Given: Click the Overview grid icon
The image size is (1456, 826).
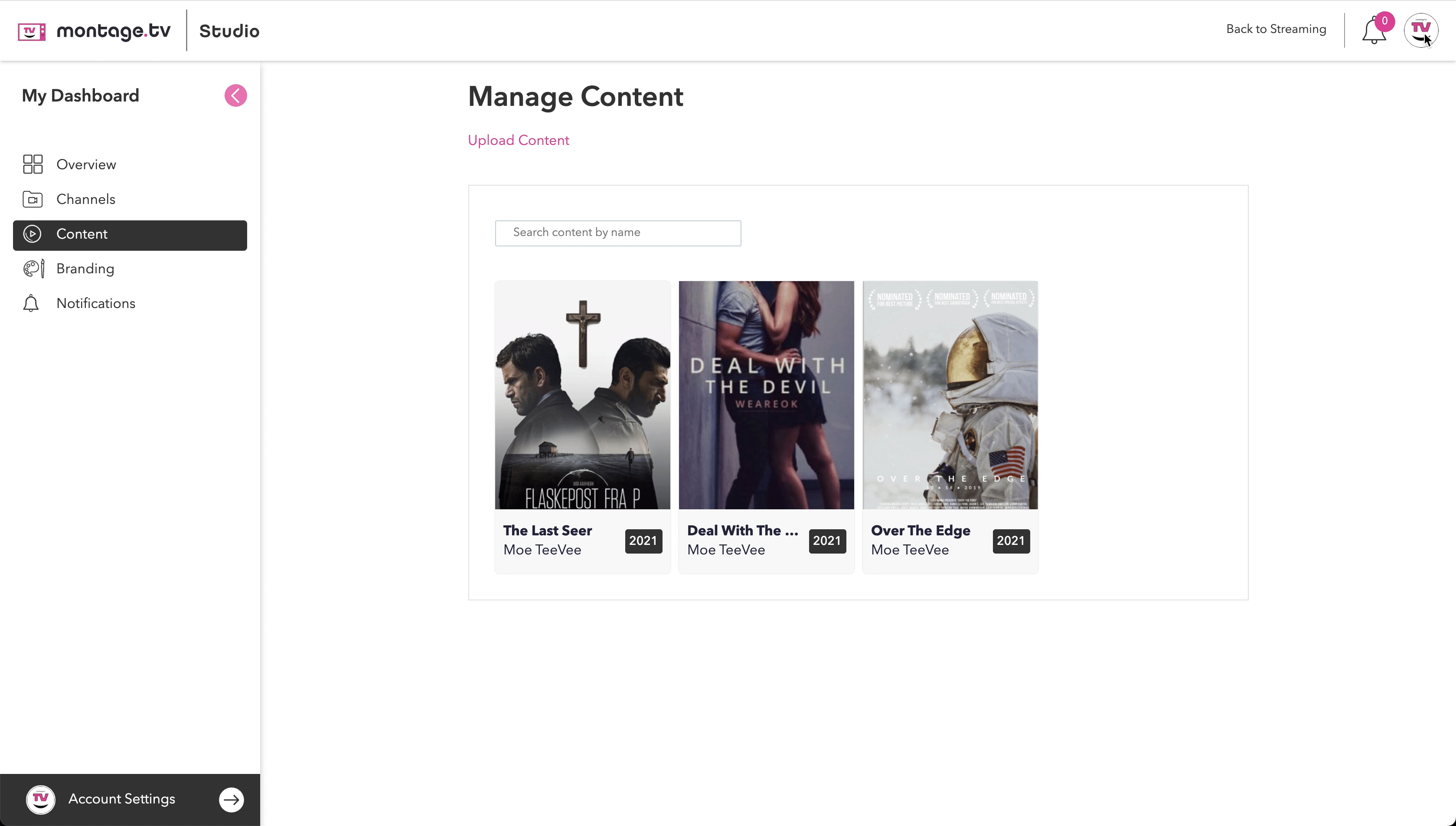Looking at the screenshot, I should [33, 164].
